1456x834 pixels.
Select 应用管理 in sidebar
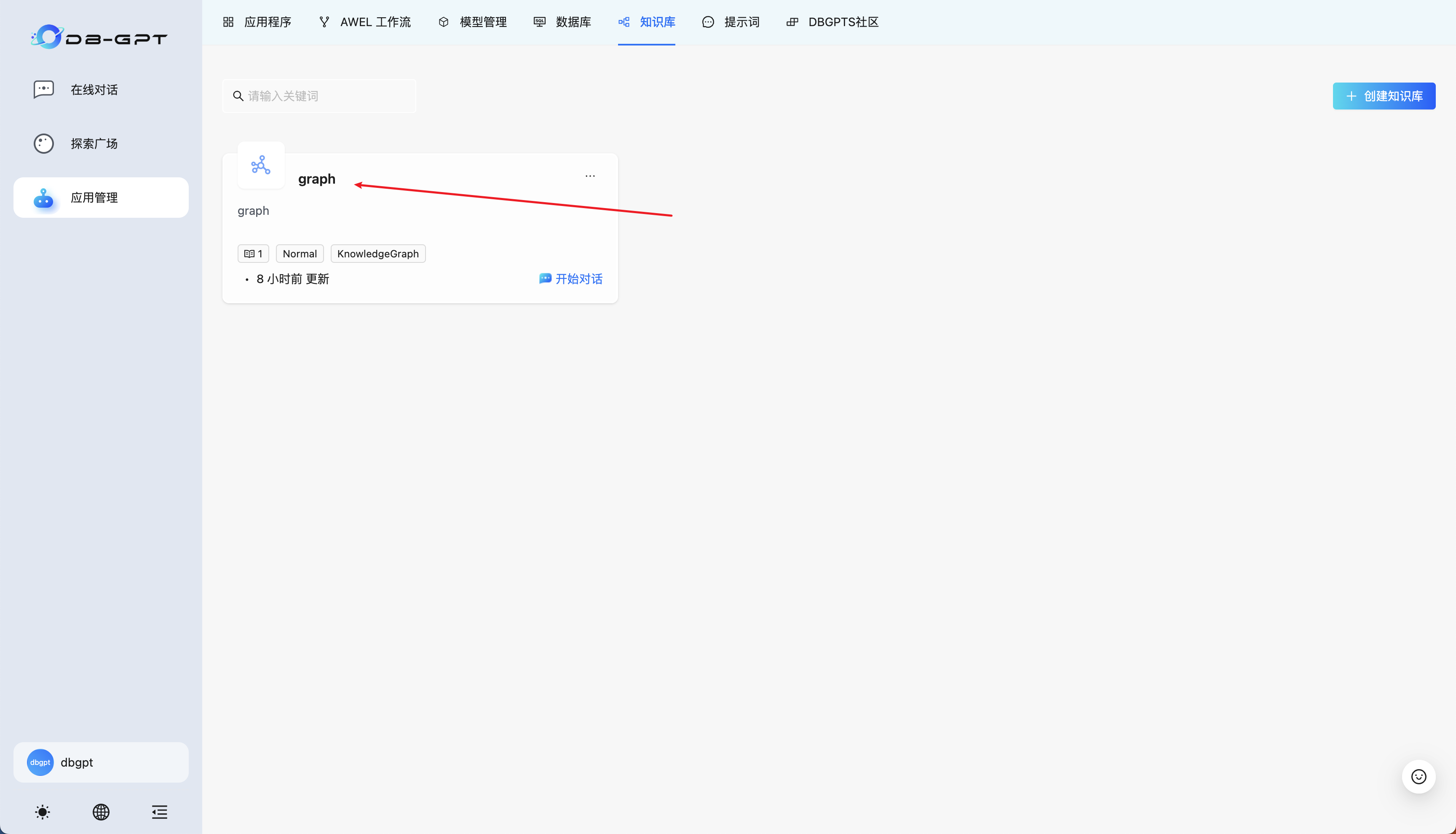[x=101, y=198]
